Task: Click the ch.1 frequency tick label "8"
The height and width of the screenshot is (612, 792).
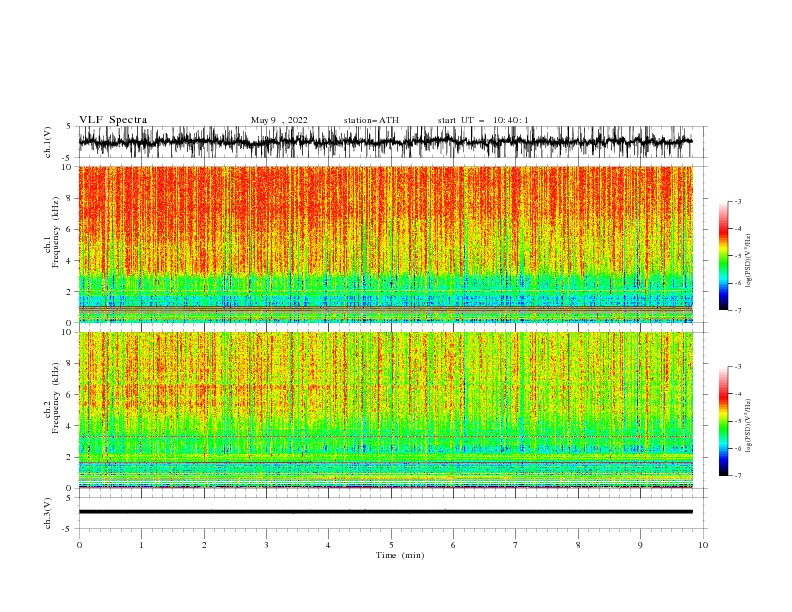Action: tap(70, 198)
